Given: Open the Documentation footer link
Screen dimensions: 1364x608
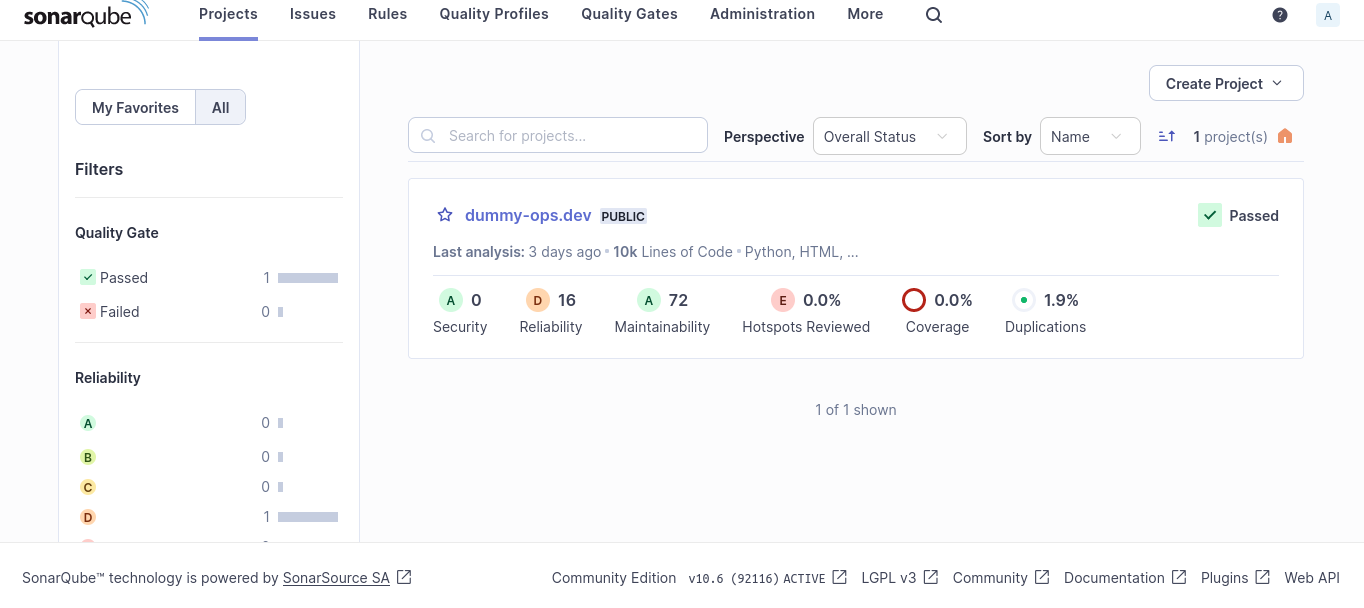Looking at the screenshot, I should click(x=1114, y=578).
